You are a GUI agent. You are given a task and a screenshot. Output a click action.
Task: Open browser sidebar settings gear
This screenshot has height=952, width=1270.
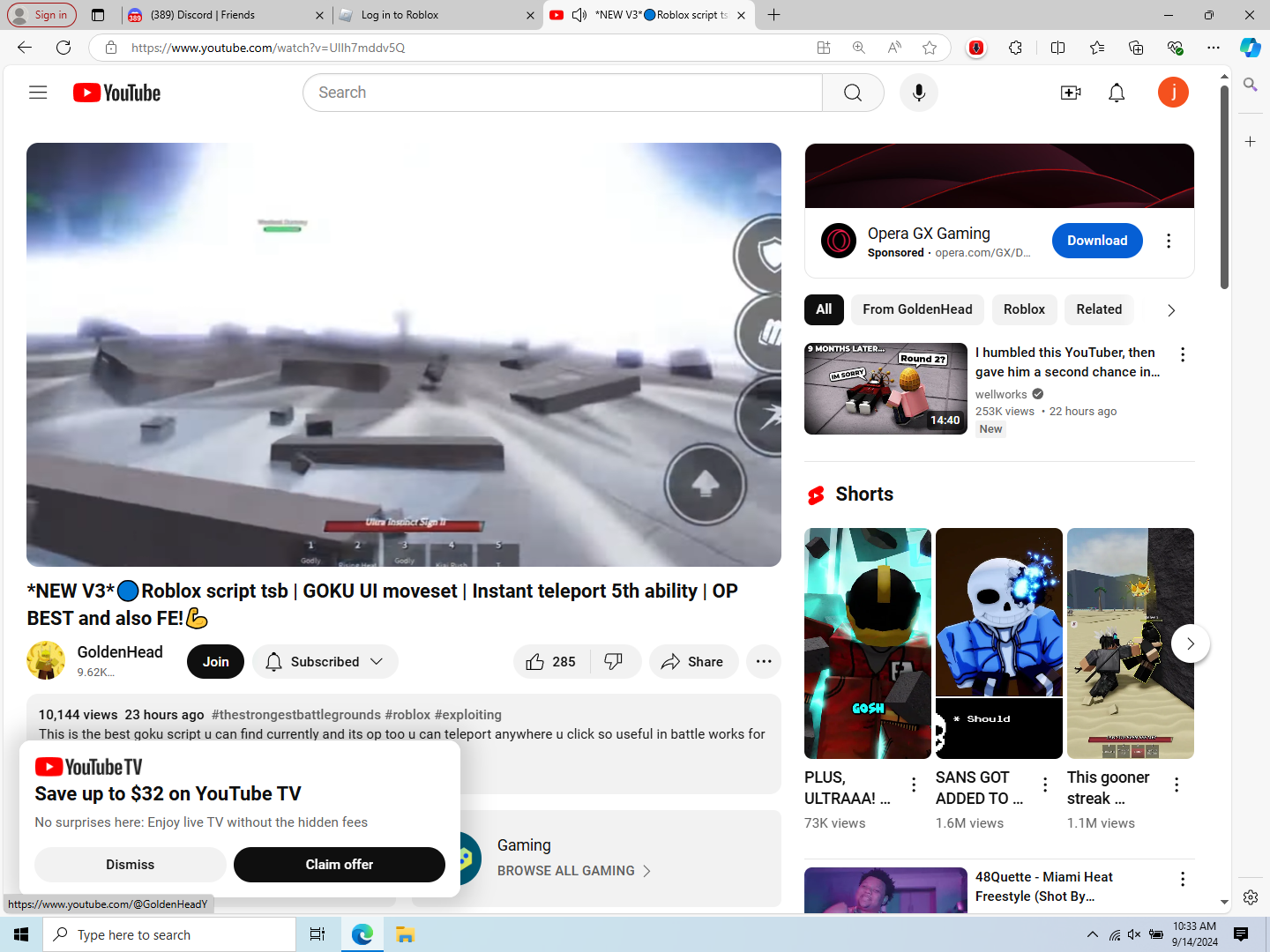coord(1251,896)
